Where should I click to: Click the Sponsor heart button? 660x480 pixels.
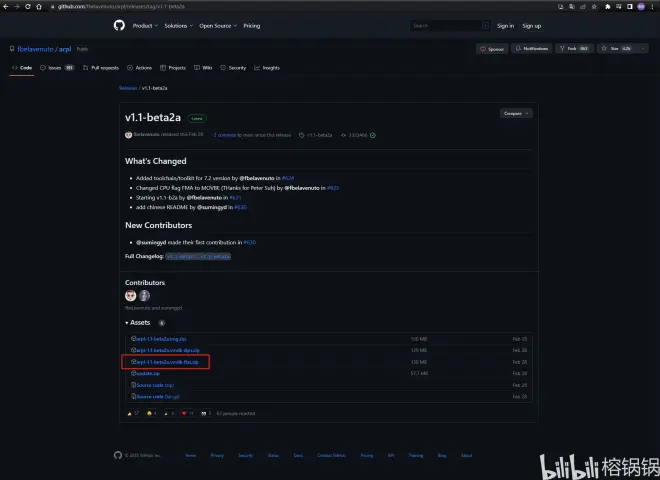point(492,49)
